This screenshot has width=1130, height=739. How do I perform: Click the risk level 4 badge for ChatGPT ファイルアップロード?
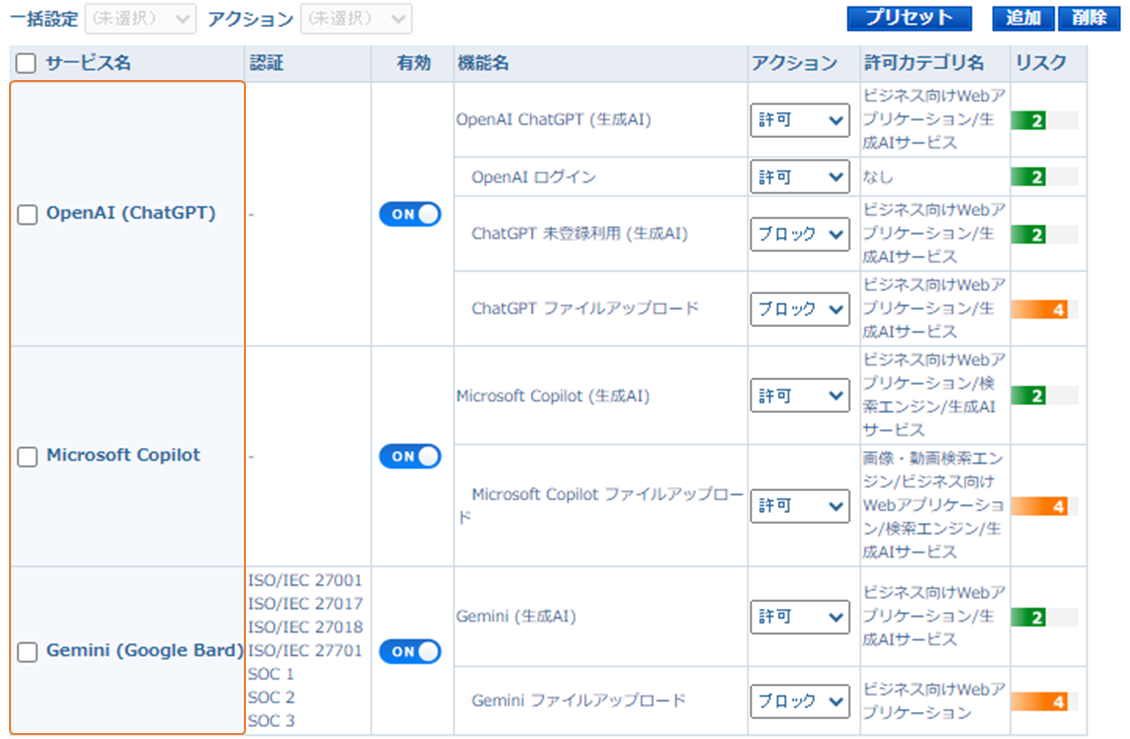coord(1040,309)
